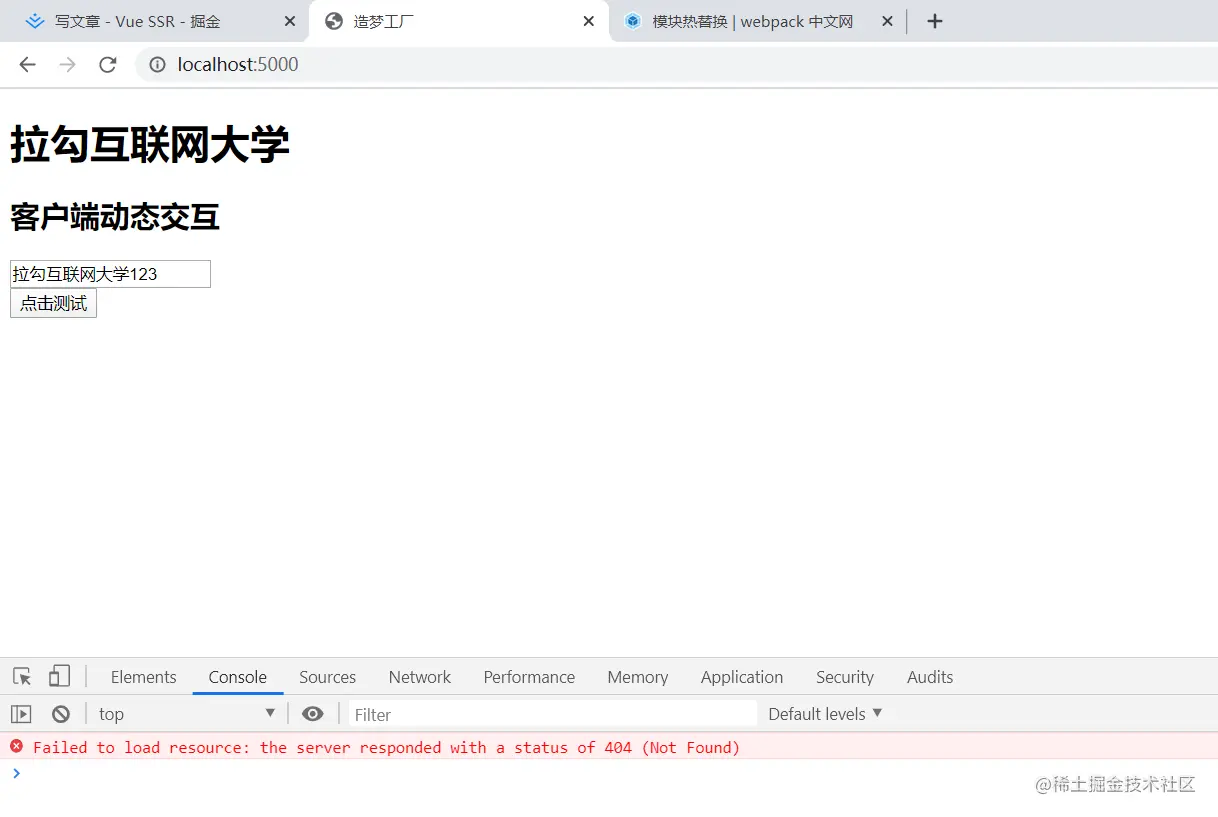Open the Network panel
This screenshot has width=1218, height=817.
point(420,677)
